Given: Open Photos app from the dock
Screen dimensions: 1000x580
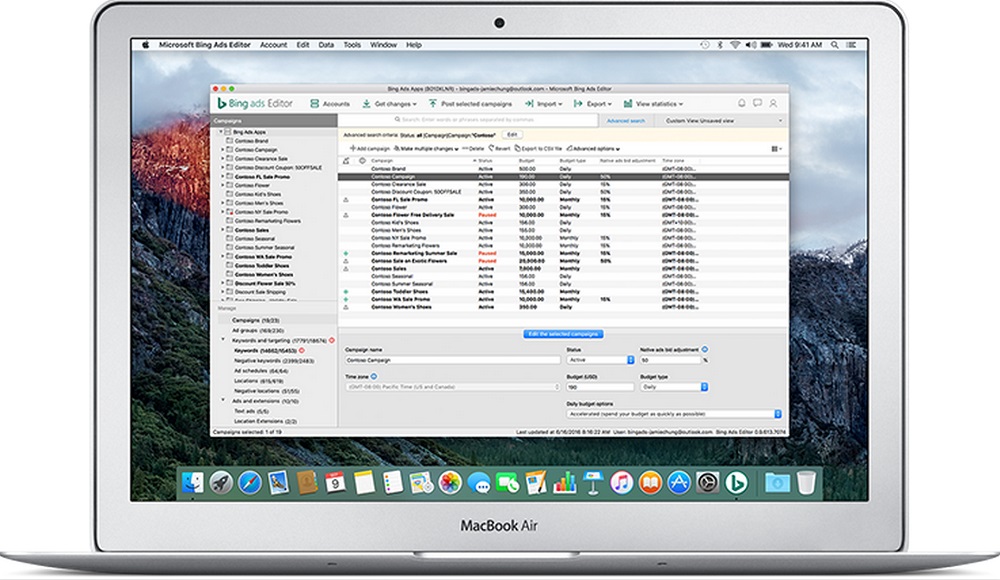Looking at the screenshot, I should click(x=450, y=483).
